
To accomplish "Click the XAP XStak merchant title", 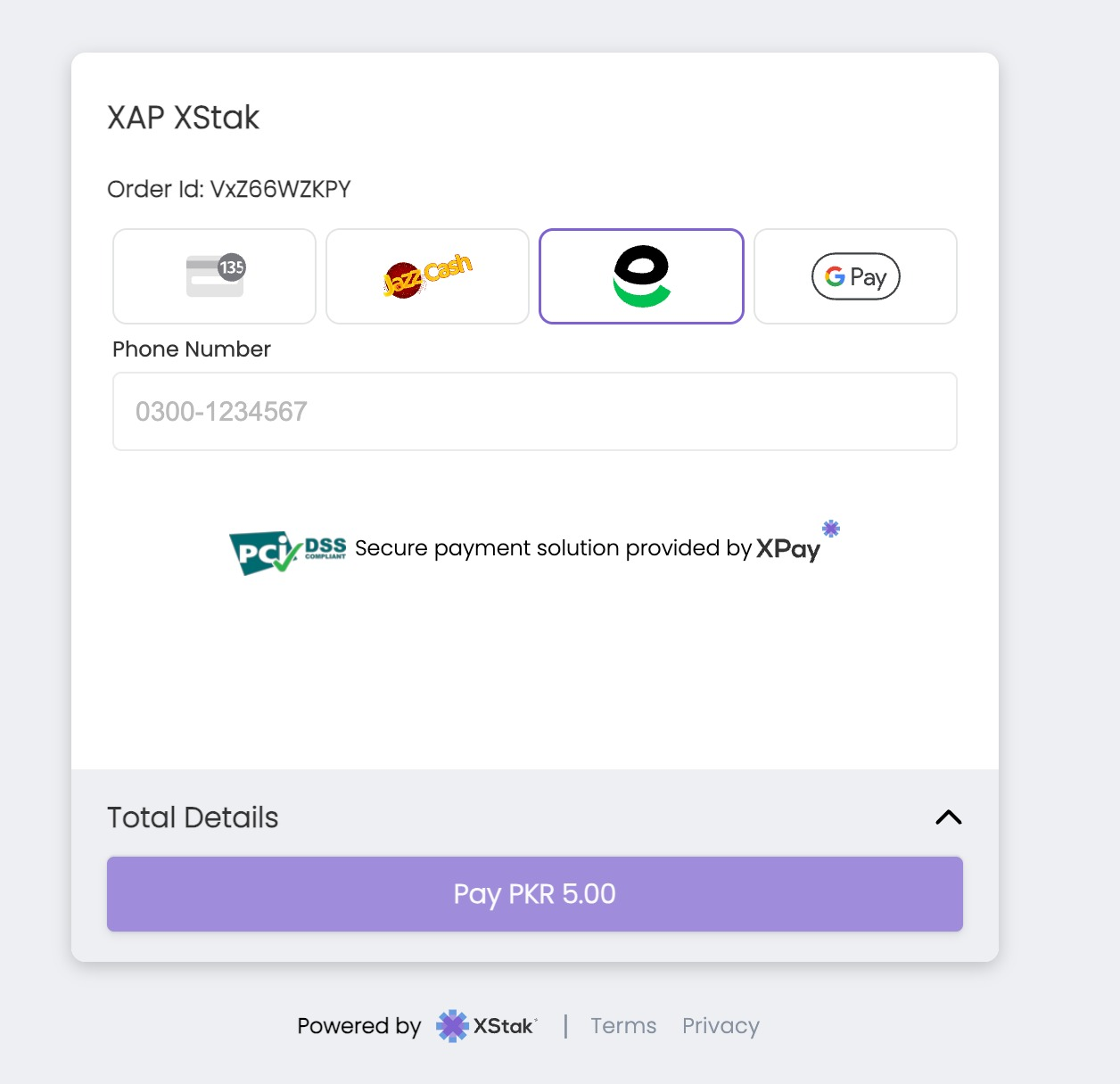I will (x=183, y=118).
